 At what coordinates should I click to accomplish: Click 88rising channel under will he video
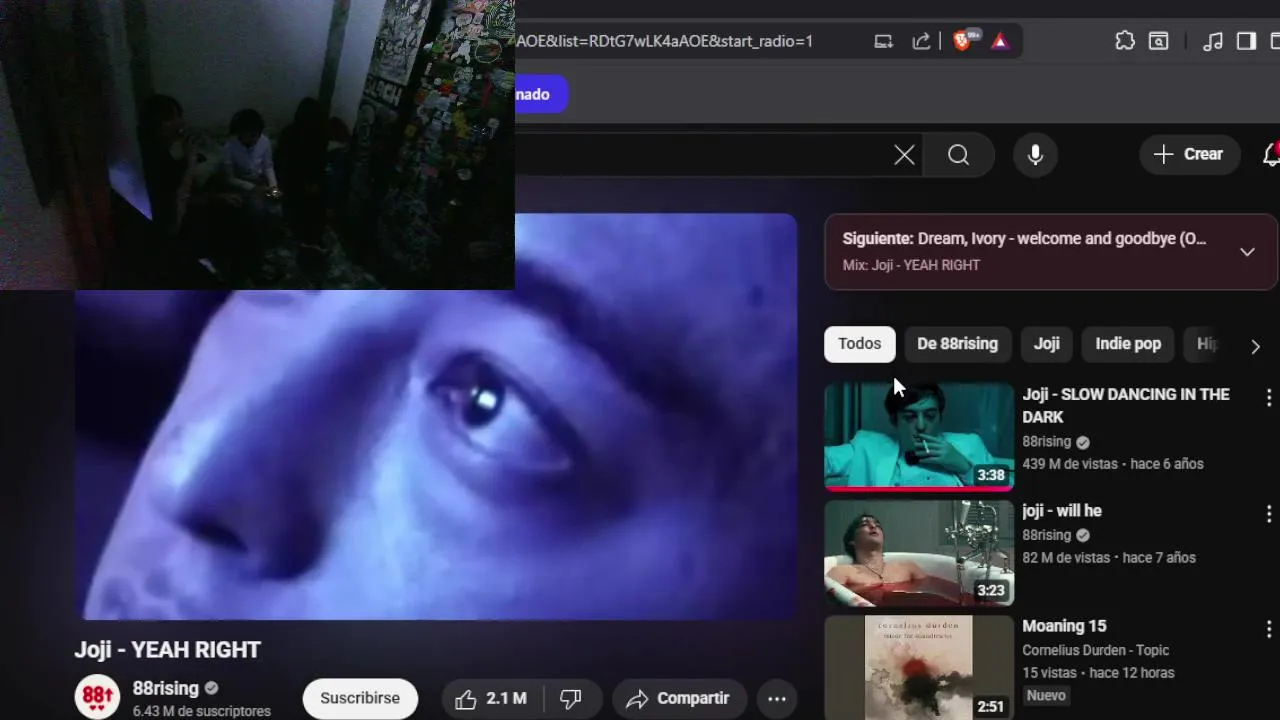pos(1046,535)
